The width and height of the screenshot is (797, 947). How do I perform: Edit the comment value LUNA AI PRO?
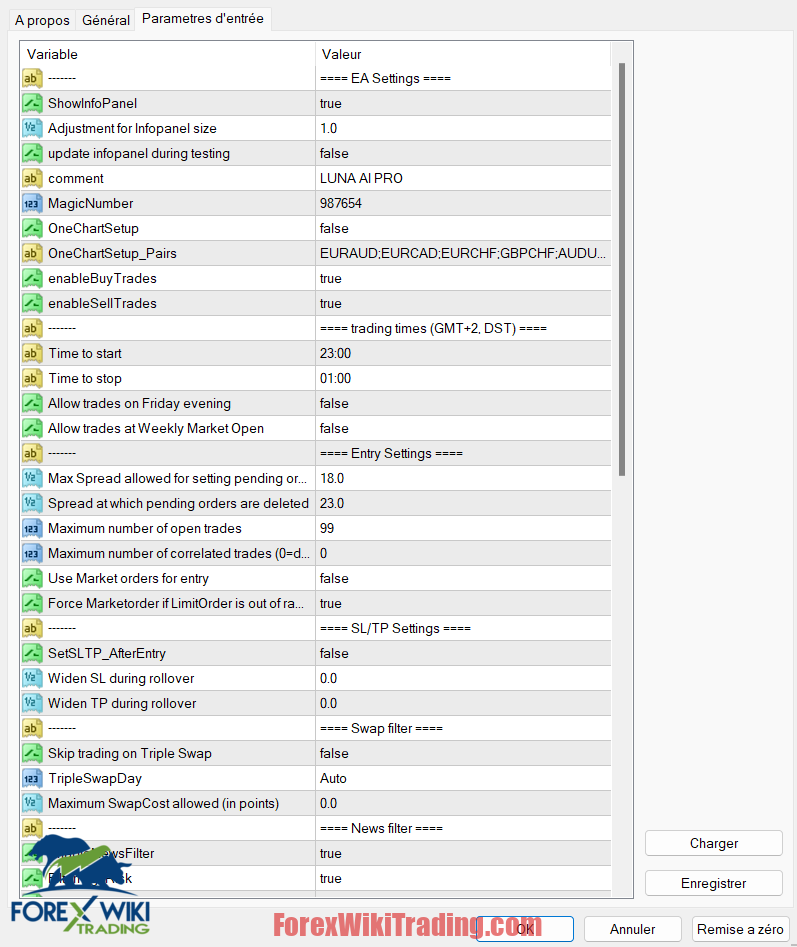point(463,178)
